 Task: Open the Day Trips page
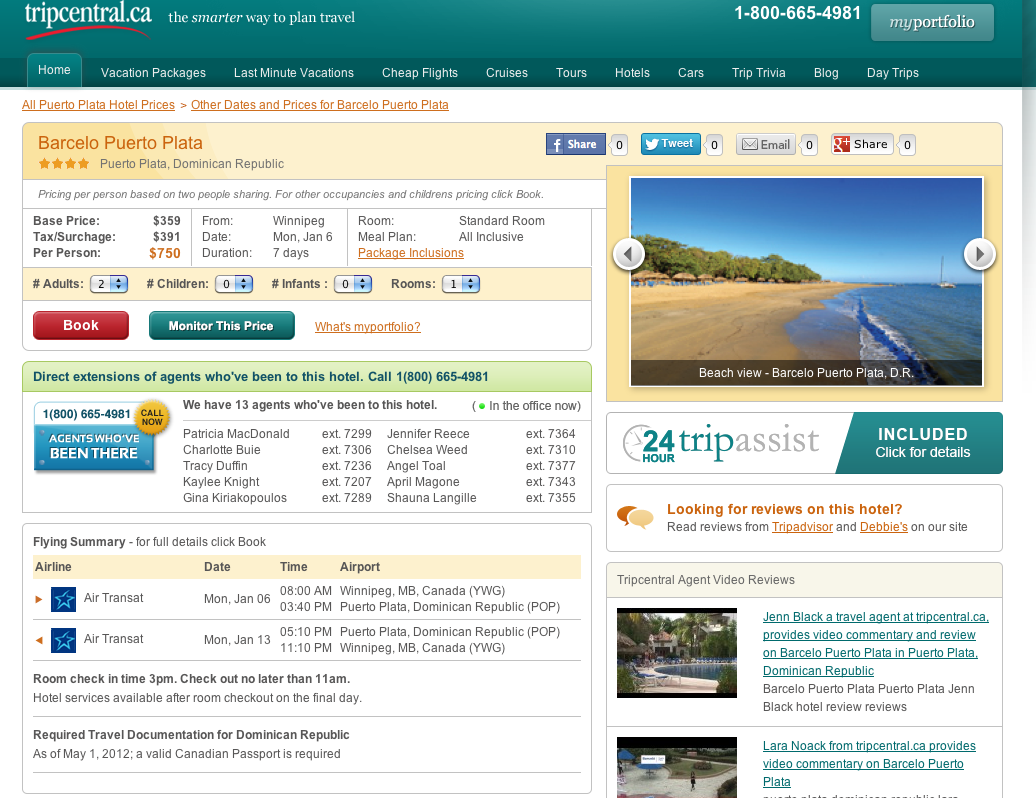(893, 73)
